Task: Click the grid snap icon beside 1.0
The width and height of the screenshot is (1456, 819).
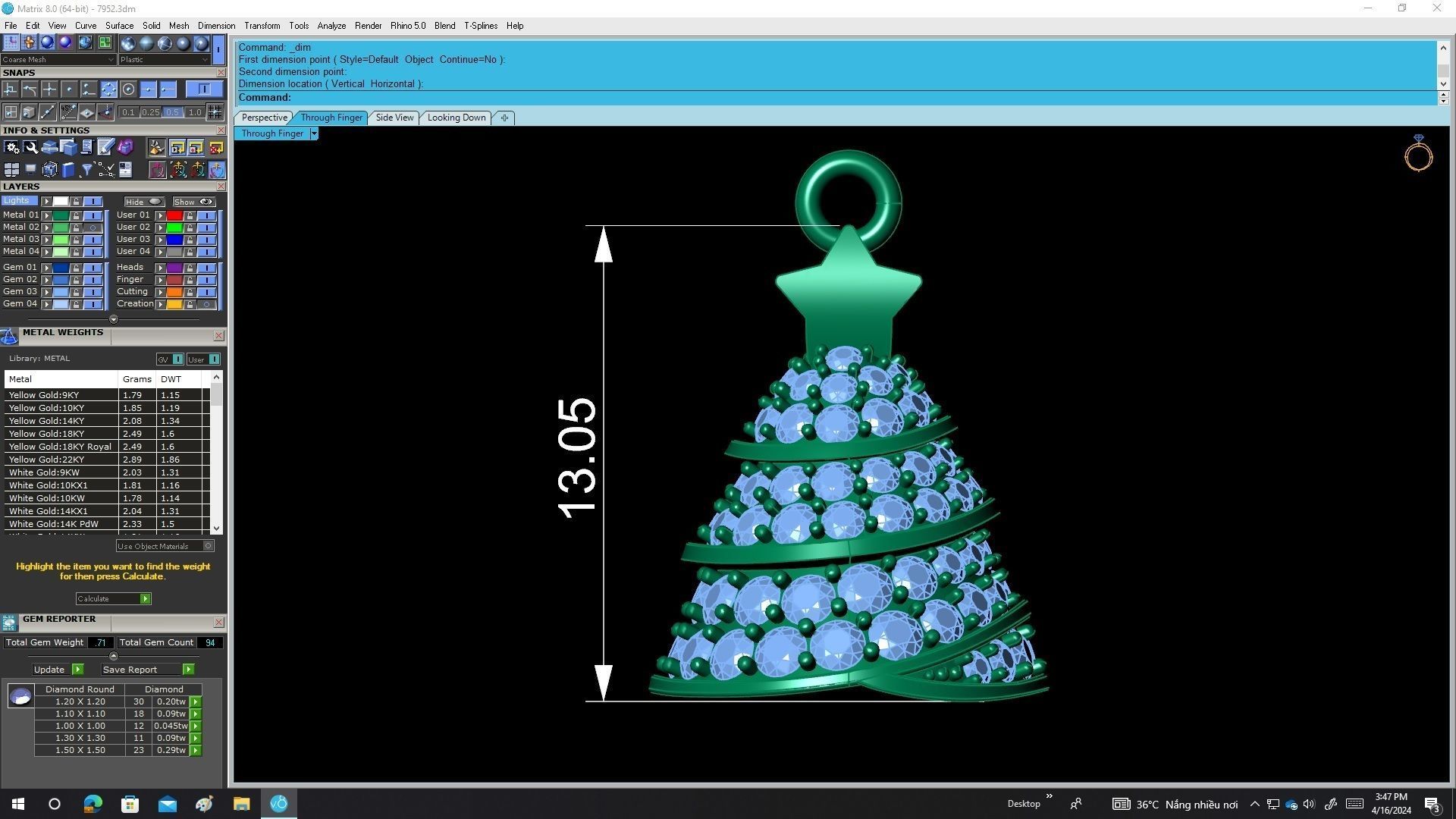Action: pos(215,112)
